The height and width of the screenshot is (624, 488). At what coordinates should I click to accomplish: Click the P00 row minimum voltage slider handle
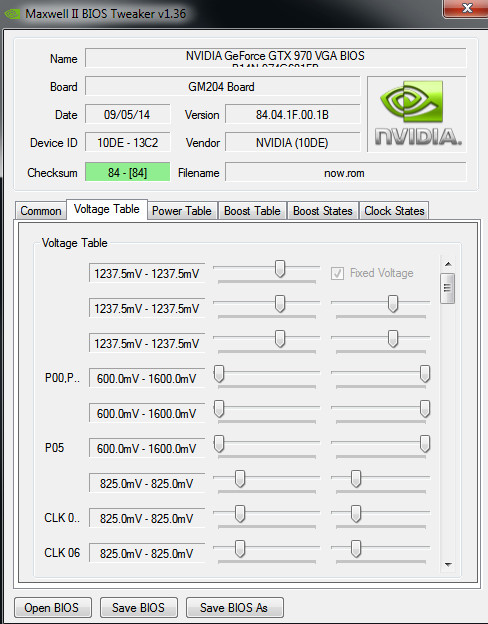click(219, 374)
